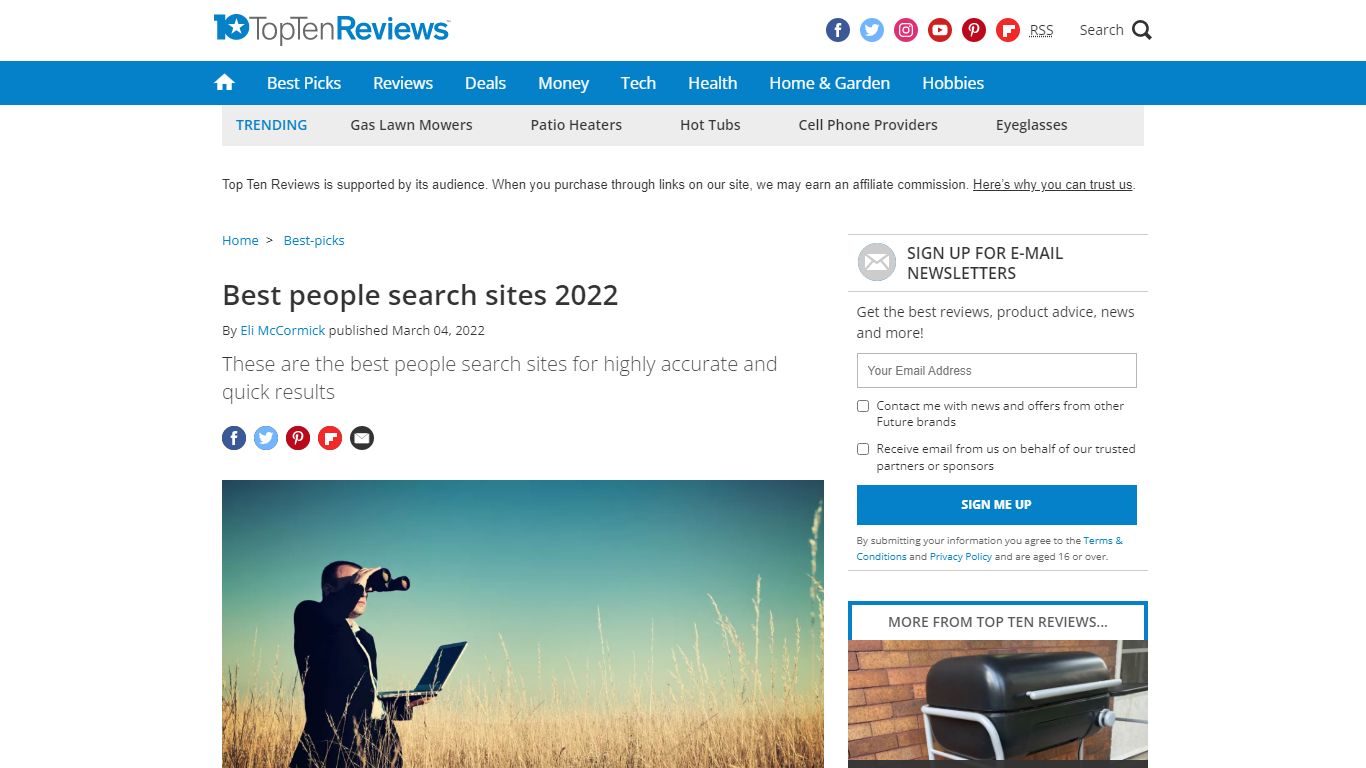Open the YouTube channel icon

(x=939, y=30)
